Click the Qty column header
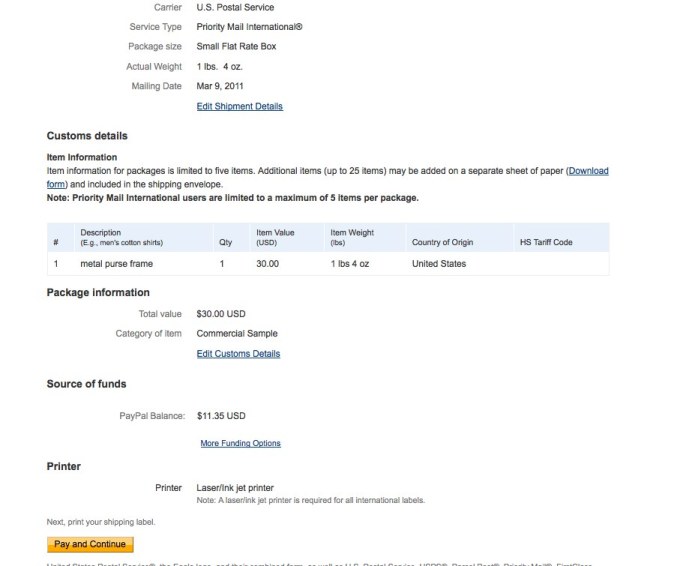Viewport: 683px width, 566px height. 225,242
